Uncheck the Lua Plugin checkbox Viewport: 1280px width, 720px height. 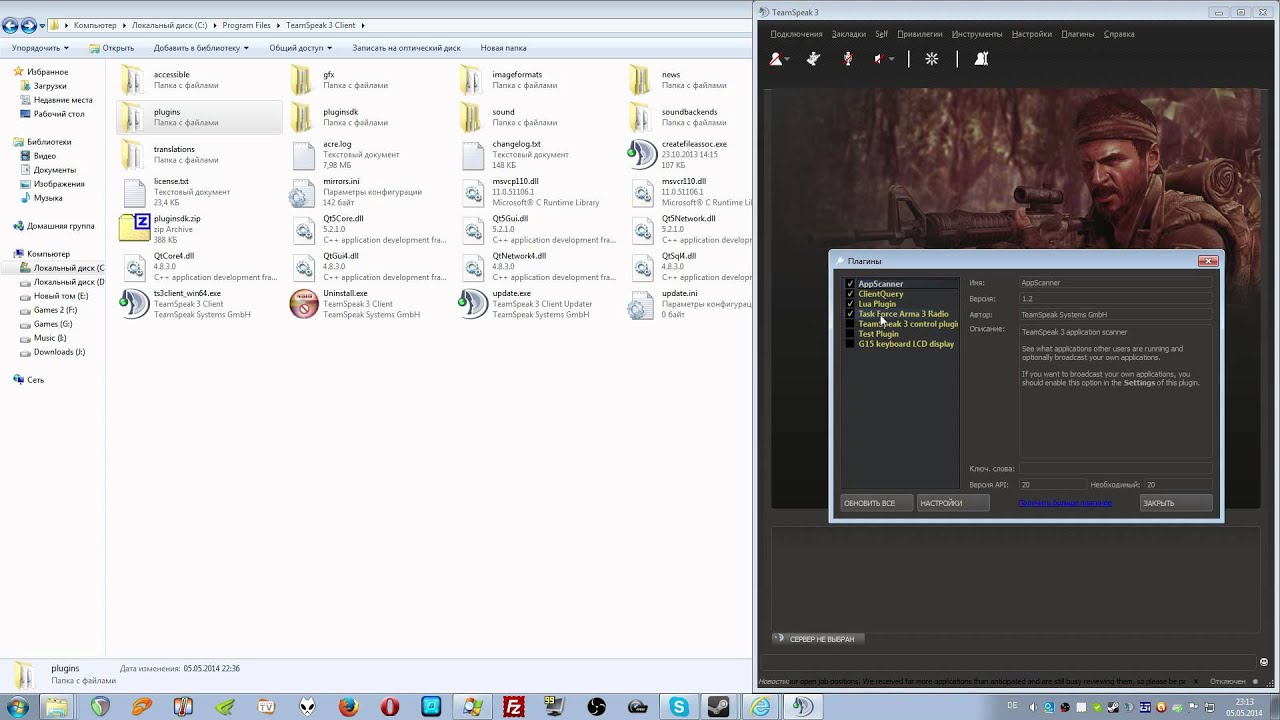pyautogui.click(x=850, y=304)
